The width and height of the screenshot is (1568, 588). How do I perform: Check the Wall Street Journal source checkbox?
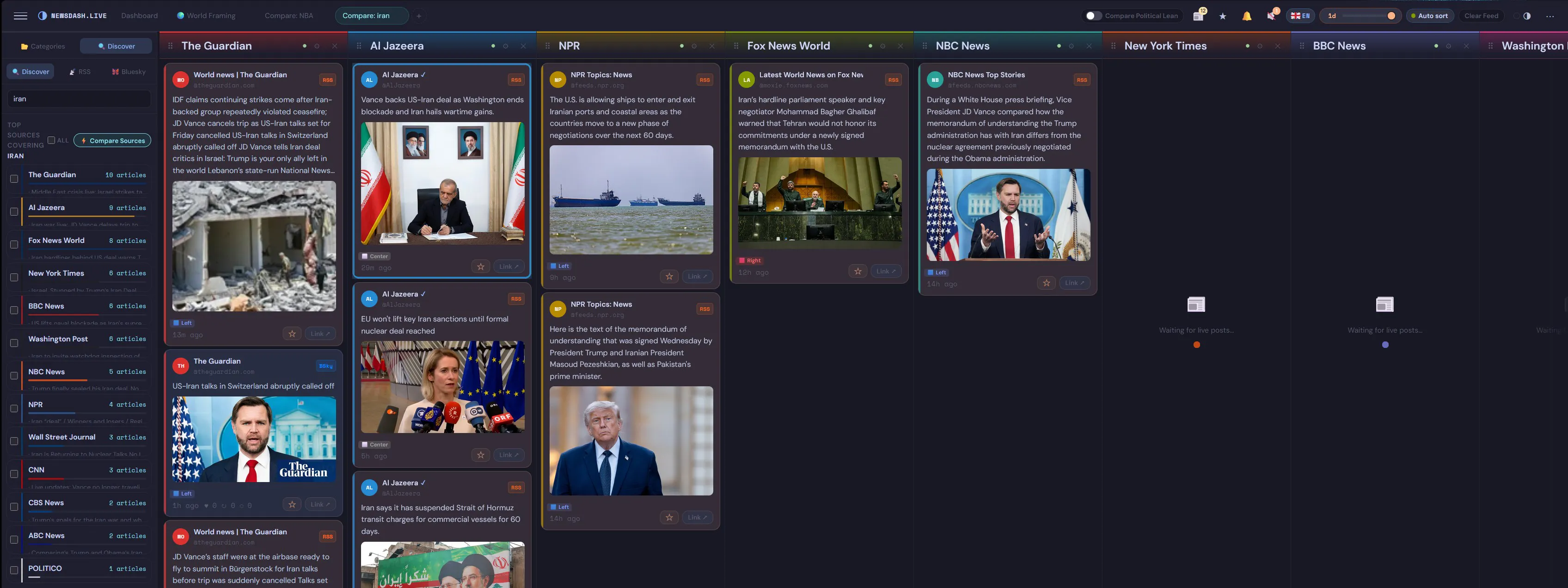coord(14,441)
